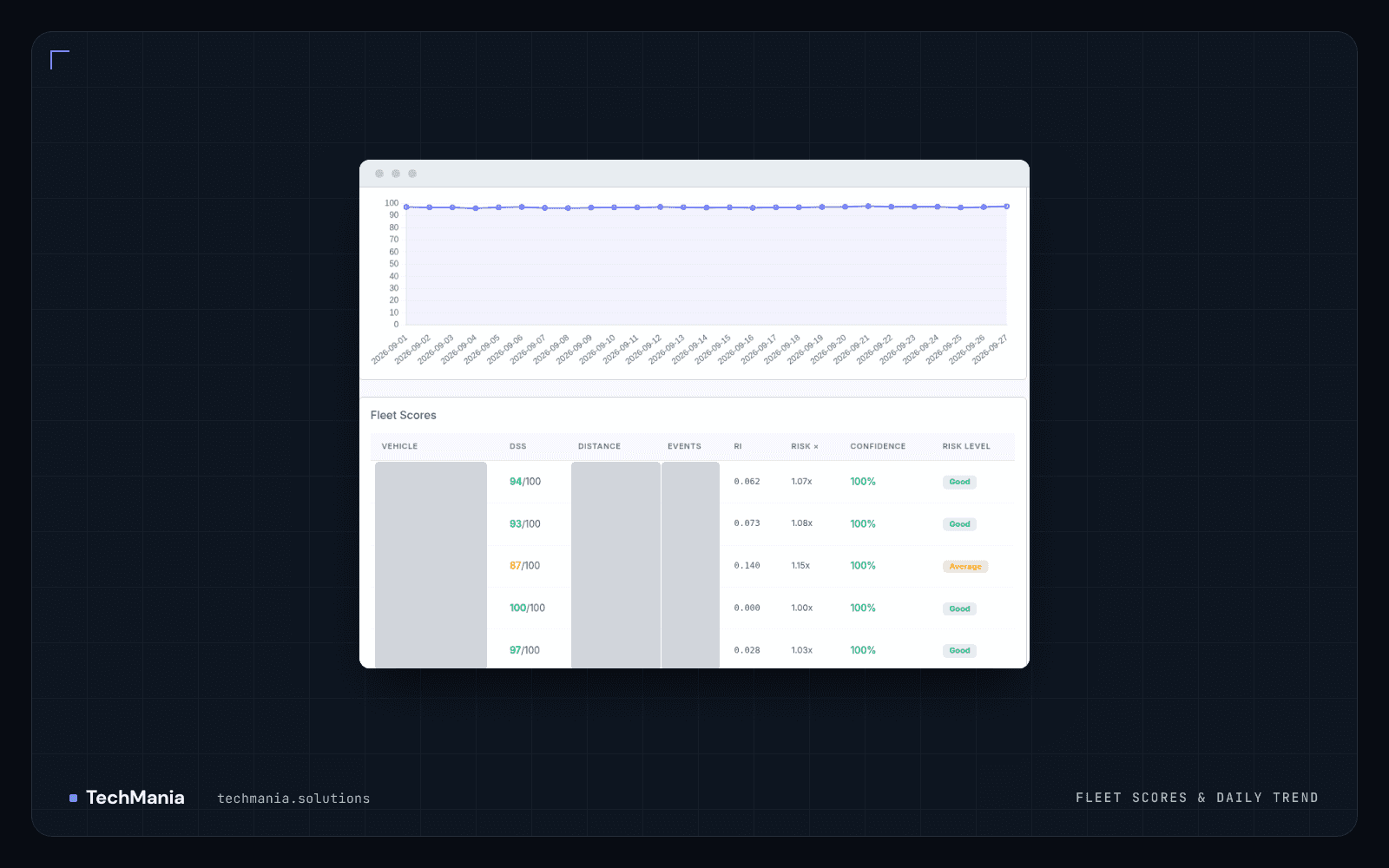The width and height of the screenshot is (1389, 868).
Task: Select the RI value 0.000
Action: [747, 608]
